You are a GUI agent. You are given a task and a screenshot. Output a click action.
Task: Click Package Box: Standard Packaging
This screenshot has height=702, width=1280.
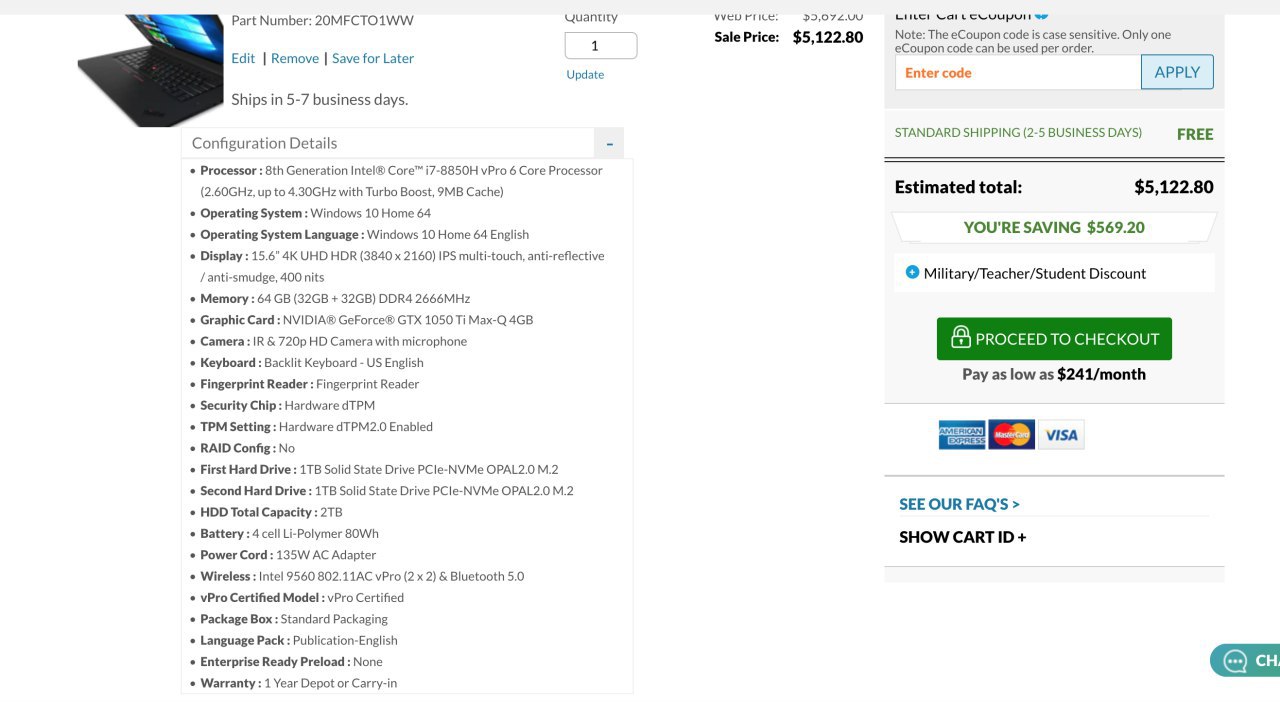(x=294, y=619)
